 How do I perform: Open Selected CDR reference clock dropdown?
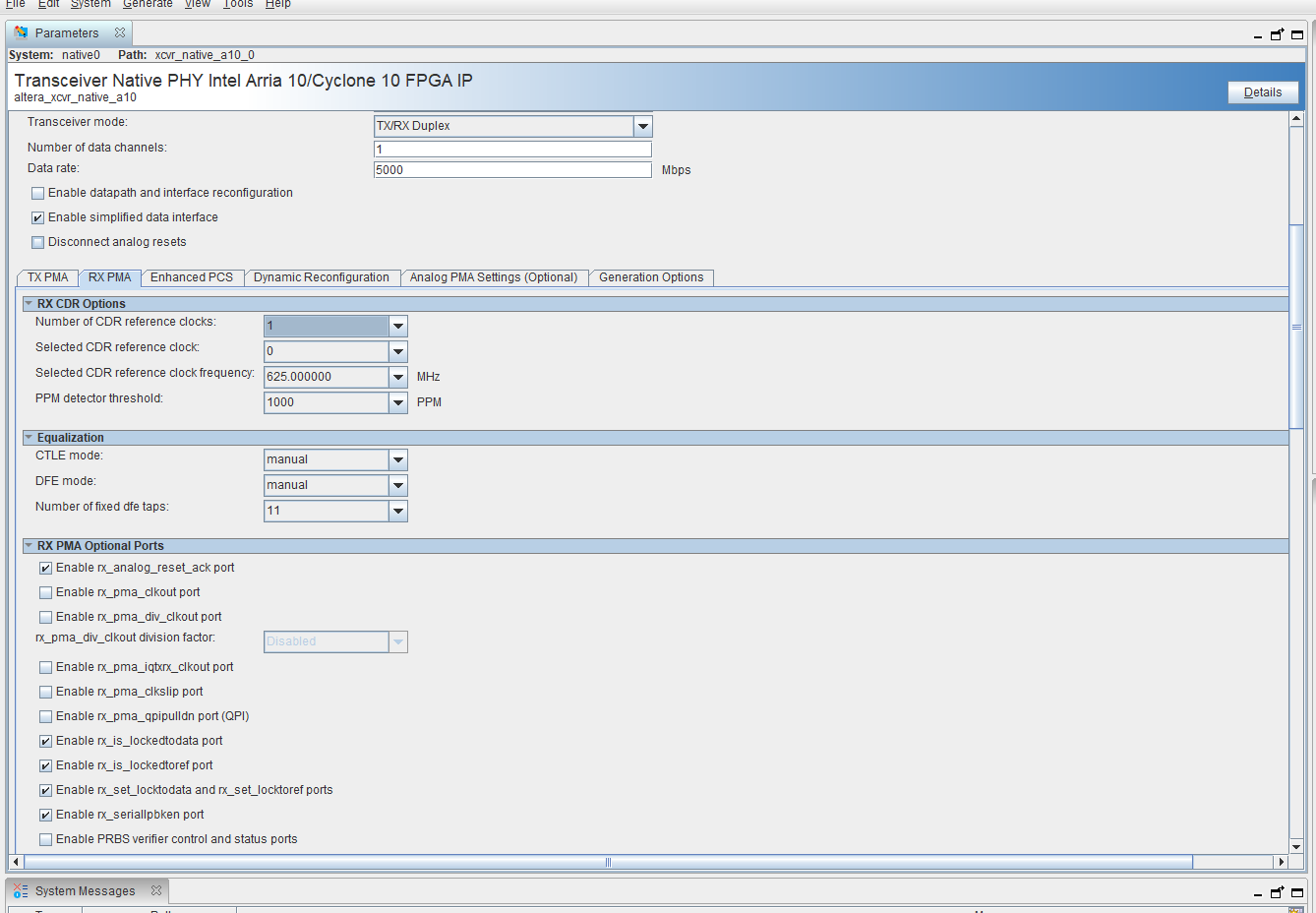398,351
